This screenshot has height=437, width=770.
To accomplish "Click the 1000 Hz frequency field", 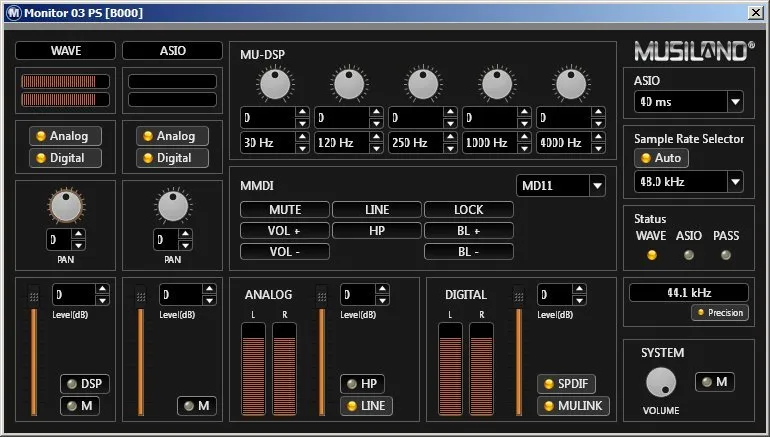I will pos(490,143).
